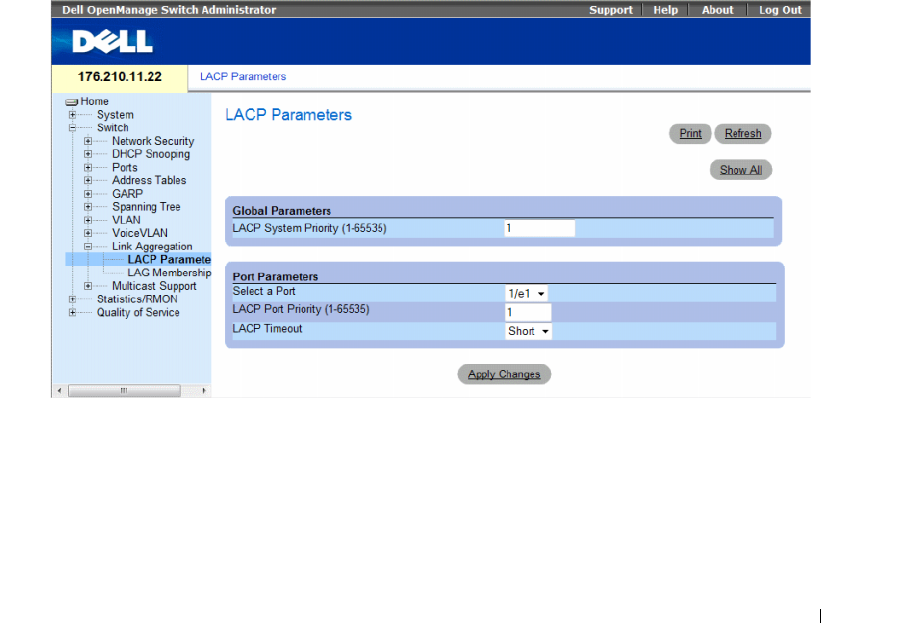The height and width of the screenshot is (623, 900).
Task: Expand the Spanning Tree node
Action: (x=88, y=207)
